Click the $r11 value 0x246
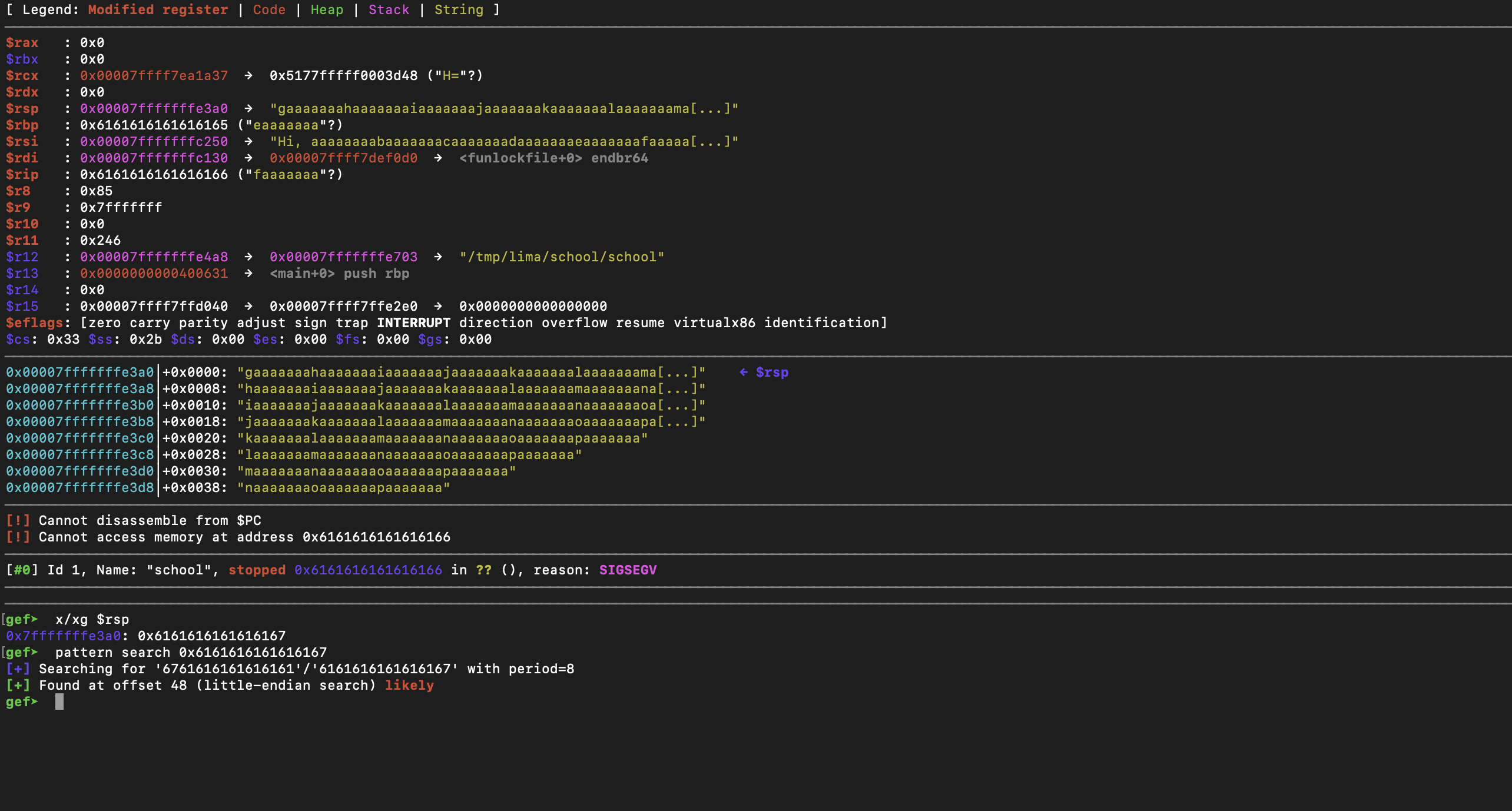1512x811 pixels. [100, 241]
